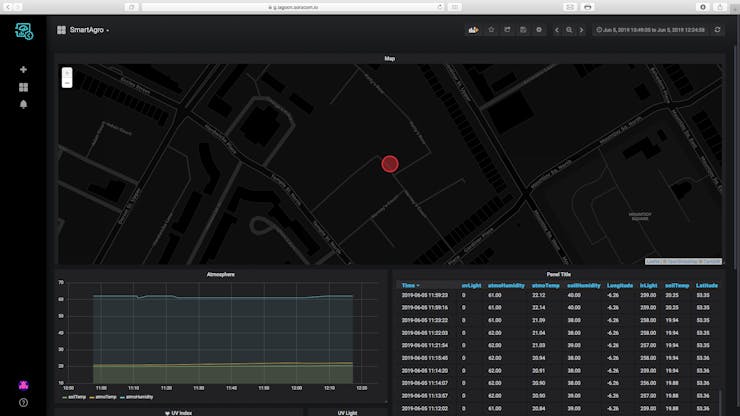This screenshot has height=416, width=740.
Task: Toggle atmoTemp series in the legend
Action: tap(106, 397)
